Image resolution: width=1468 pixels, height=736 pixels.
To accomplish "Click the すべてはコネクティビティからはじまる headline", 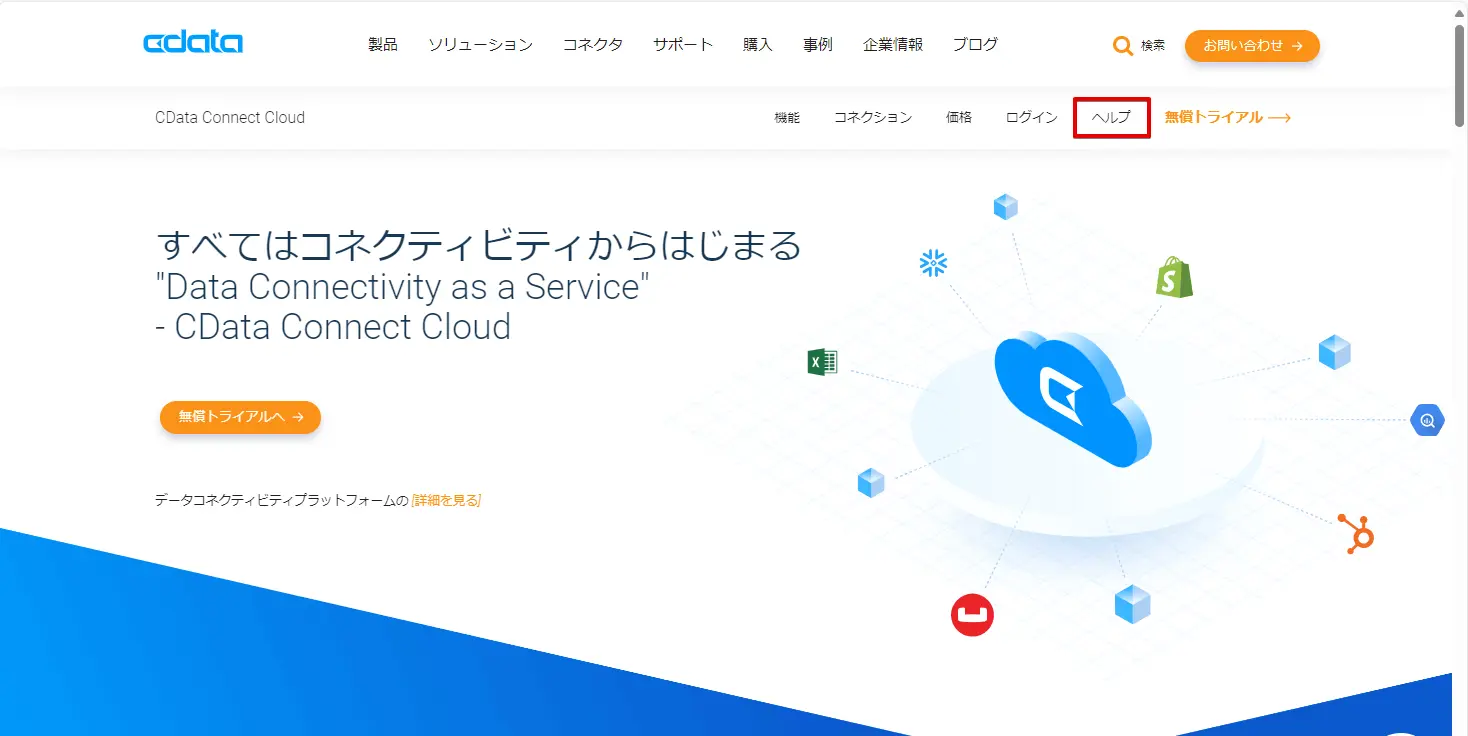I will pos(479,244).
